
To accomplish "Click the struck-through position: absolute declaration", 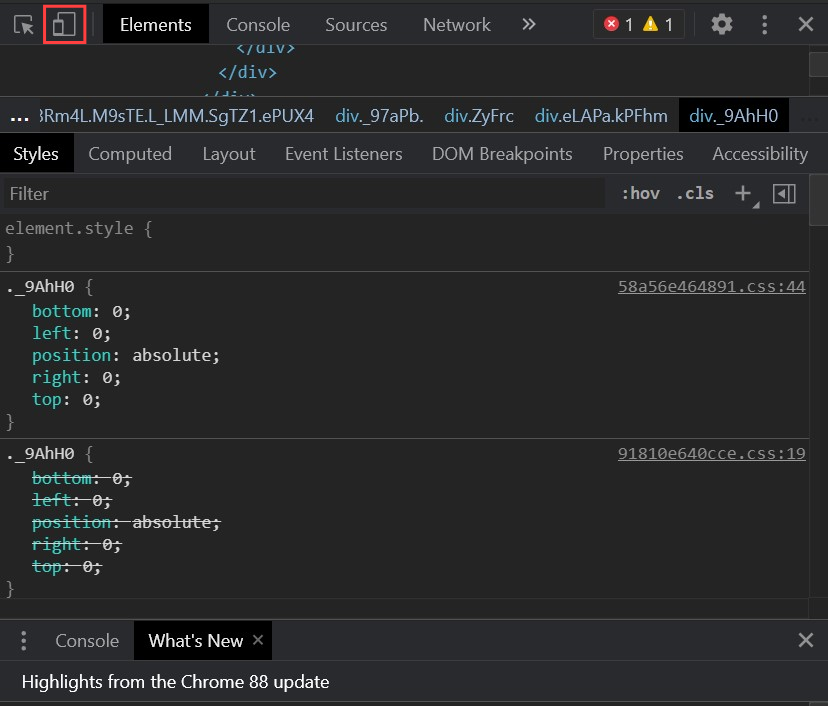I will click(x=126, y=522).
